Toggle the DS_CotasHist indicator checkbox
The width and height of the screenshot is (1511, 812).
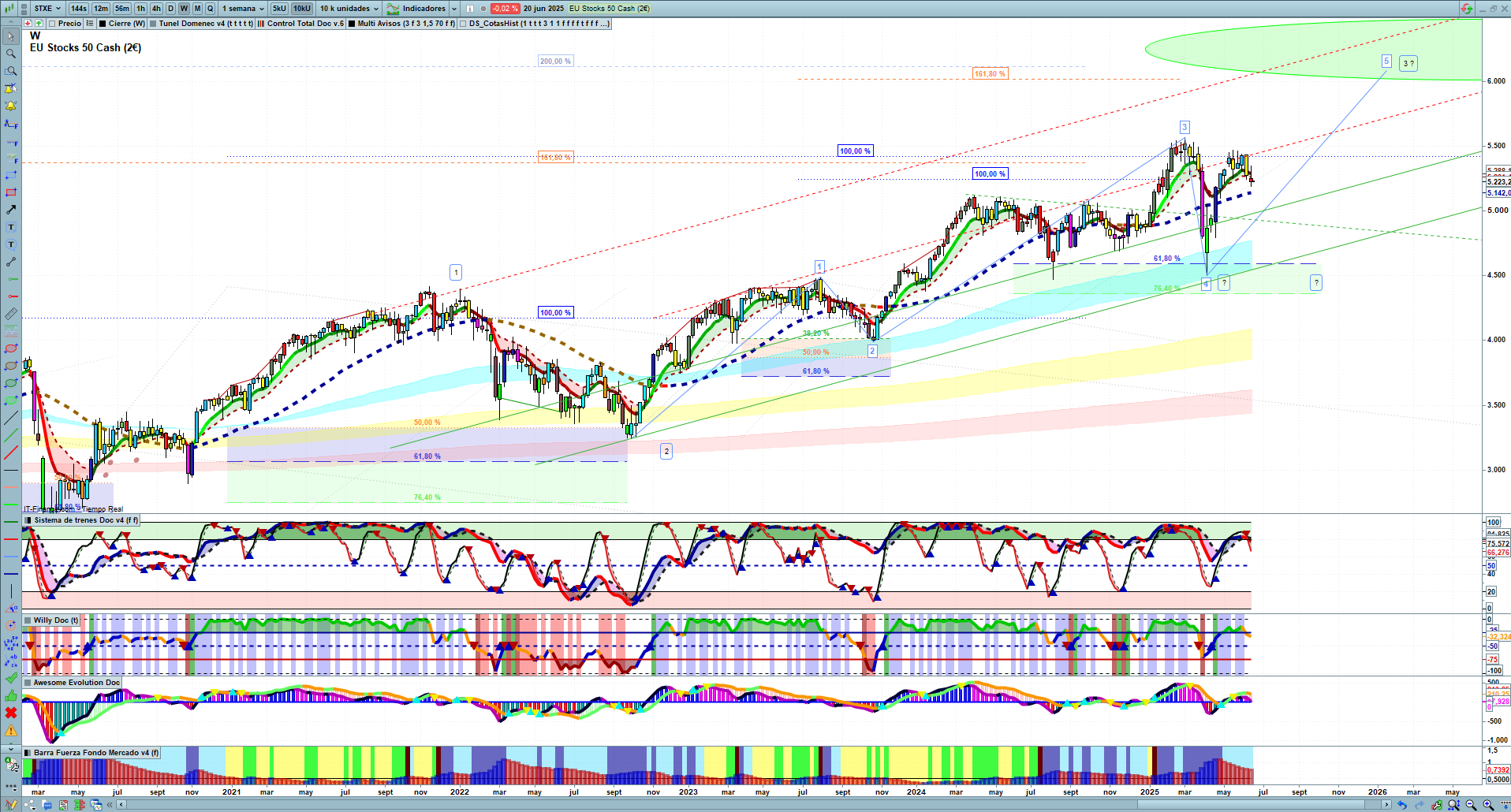[x=463, y=24]
